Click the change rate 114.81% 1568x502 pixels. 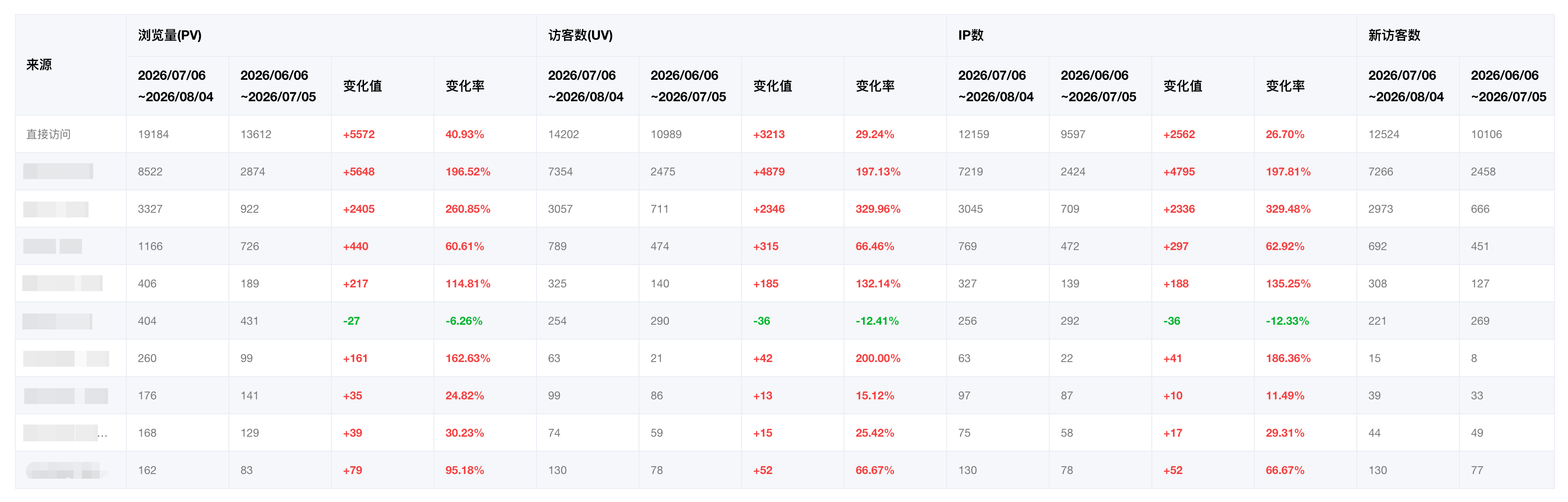[x=468, y=284]
